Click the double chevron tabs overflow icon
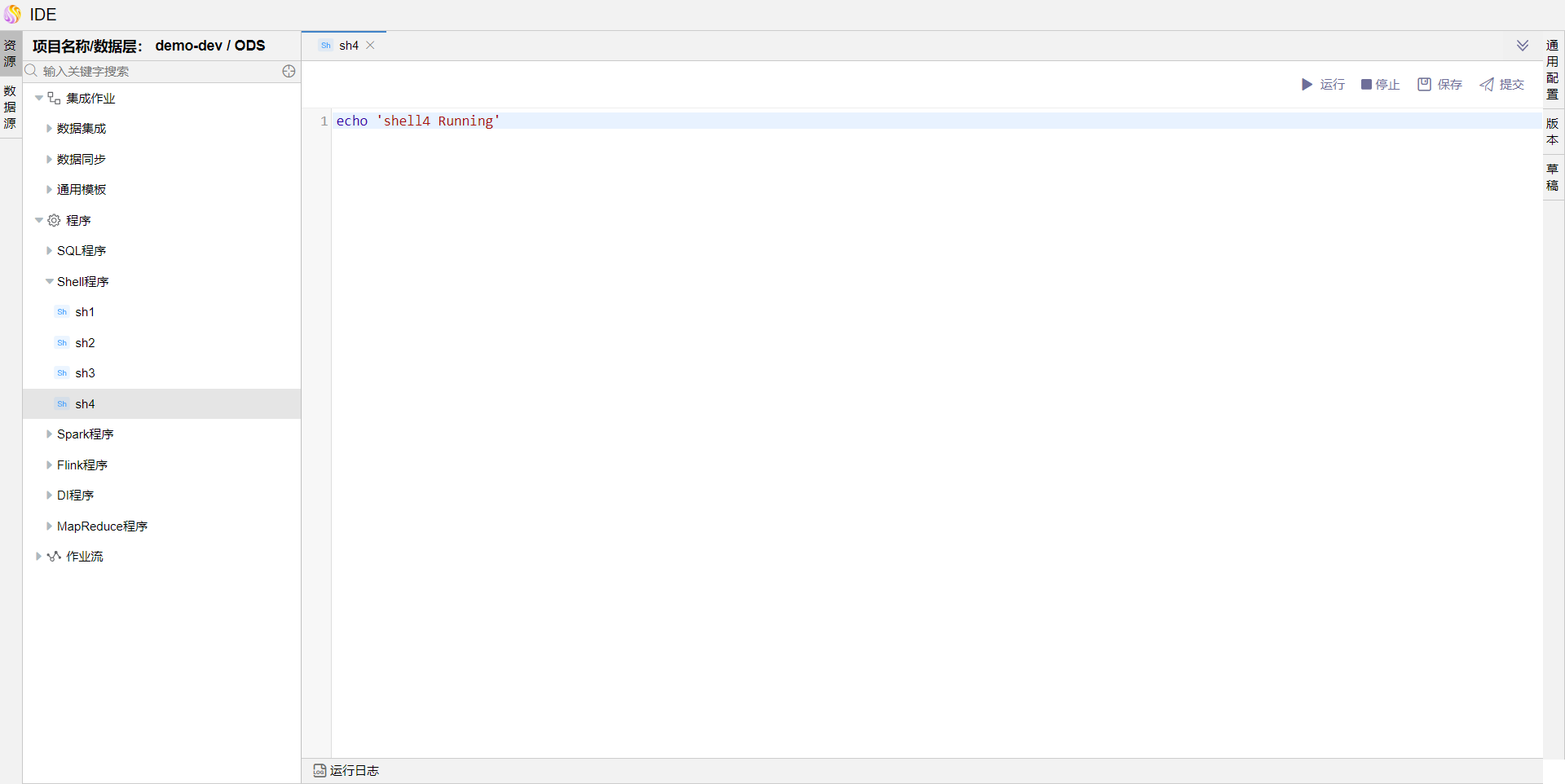Viewport: 1565px width, 784px height. pos(1522,46)
